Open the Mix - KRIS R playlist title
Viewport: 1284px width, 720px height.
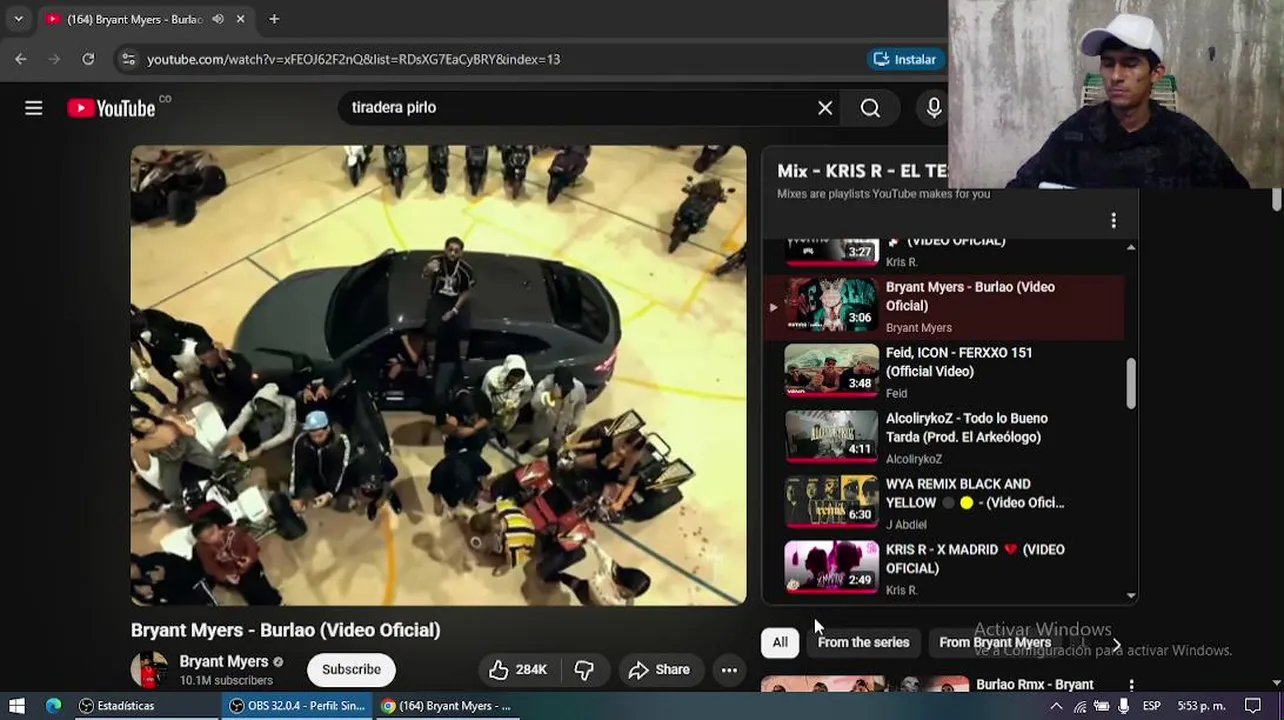click(x=862, y=171)
